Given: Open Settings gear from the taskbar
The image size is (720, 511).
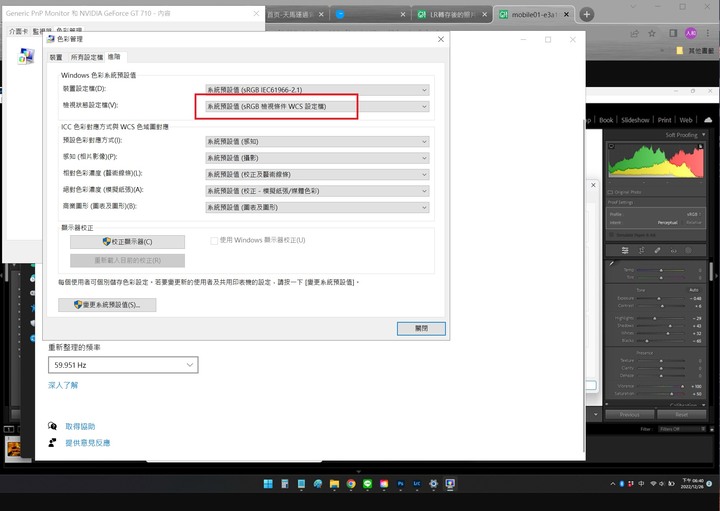Looking at the screenshot, I should [x=433, y=483].
